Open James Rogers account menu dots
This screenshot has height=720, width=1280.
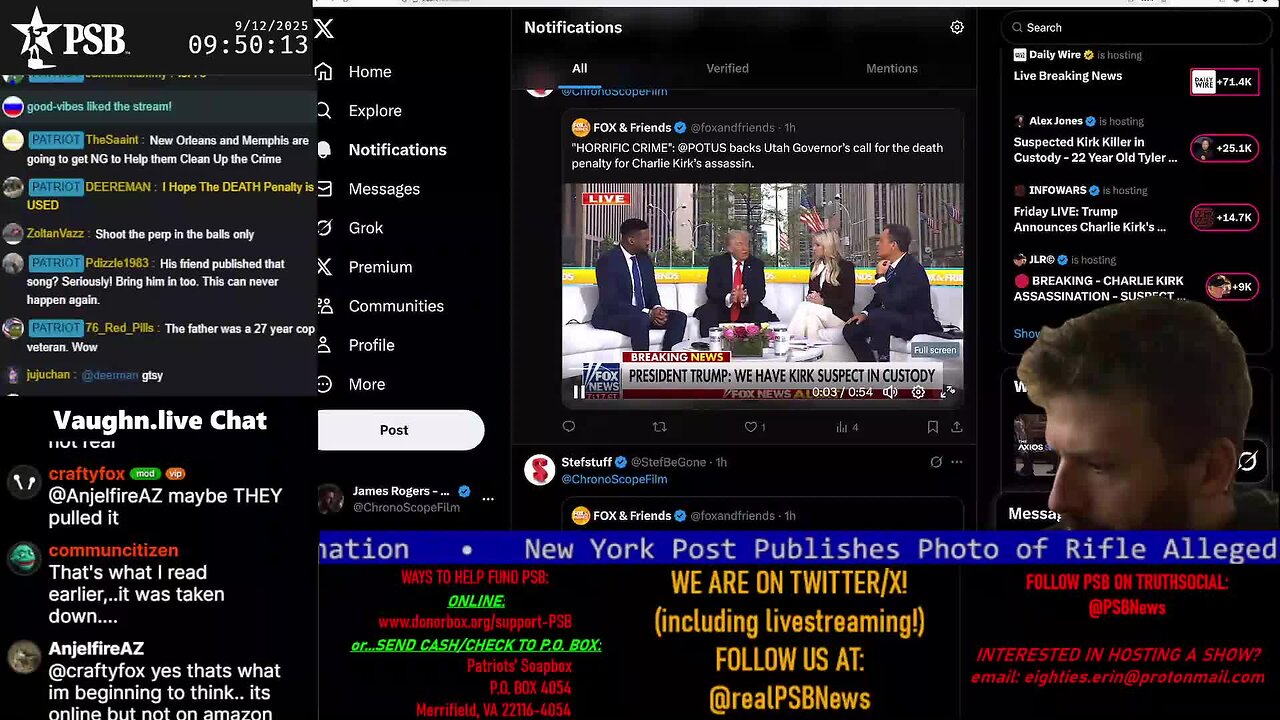[x=488, y=498]
